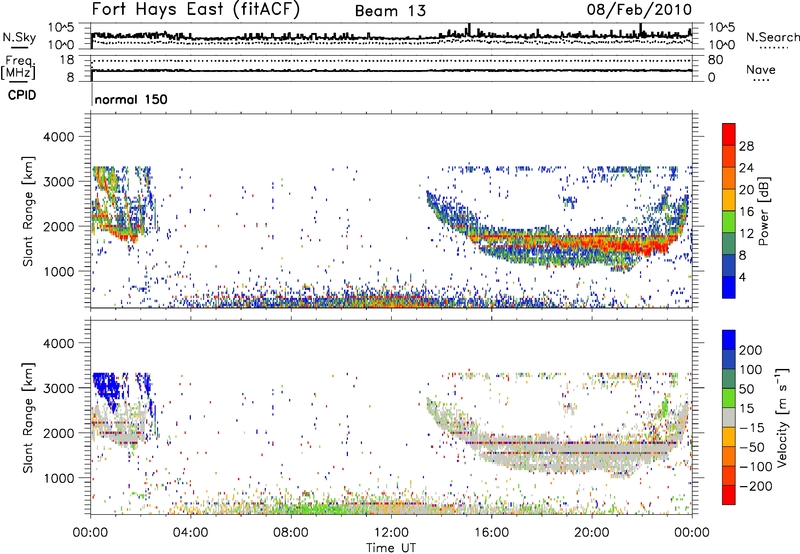Click the 'CPID' row label
The width and height of the screenshot is (800, 554).
(21, 95)
